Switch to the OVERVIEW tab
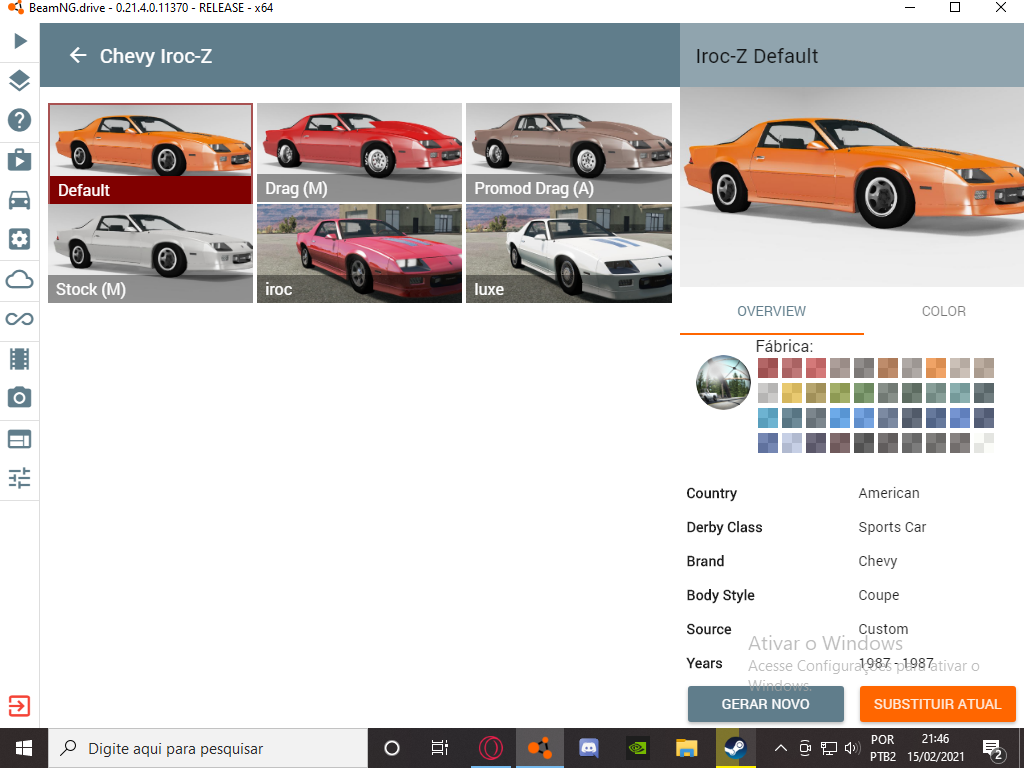Image resolution: width=1024 pixels, height=768 pixels. [771, 312]
